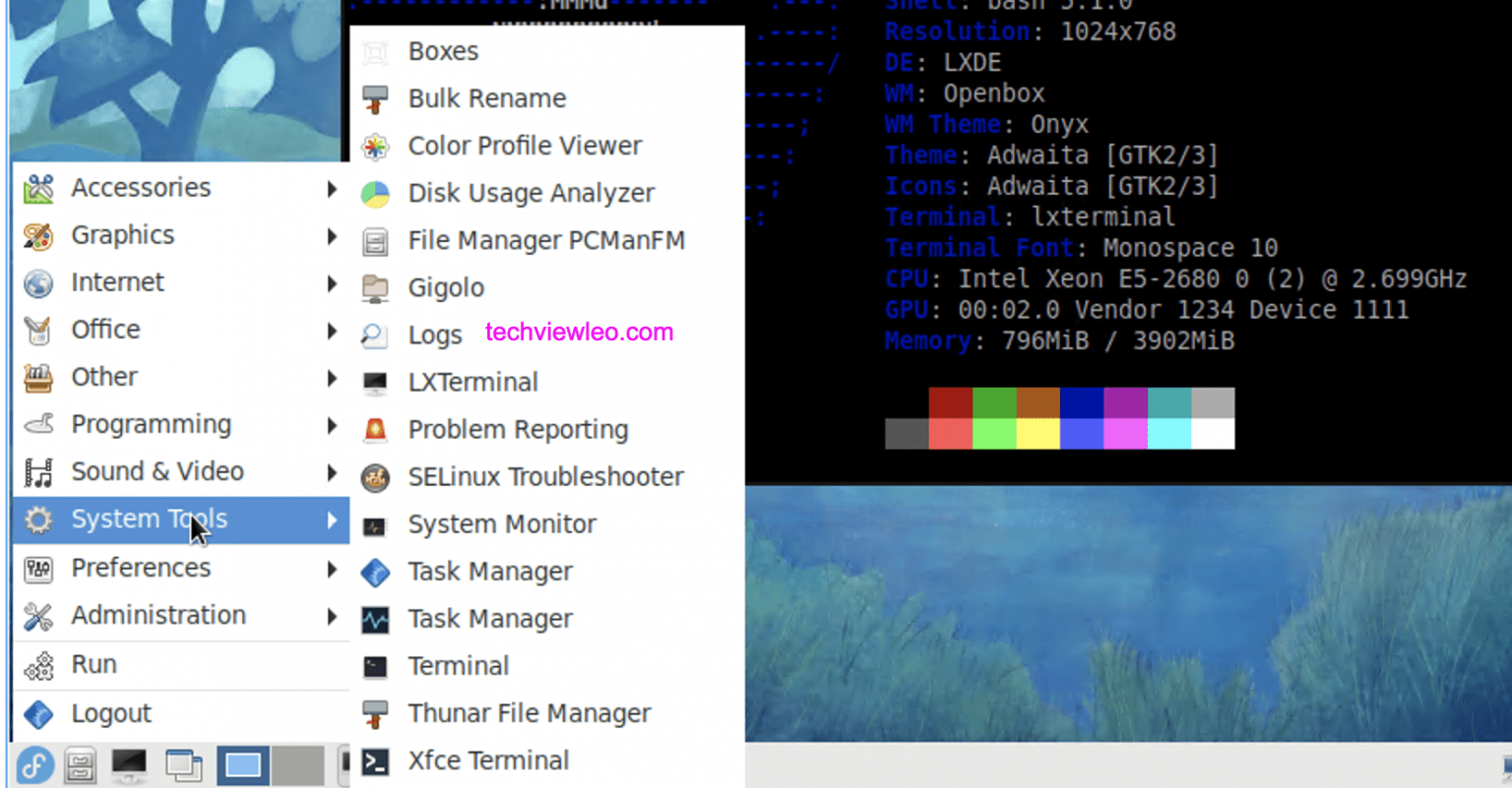
Task: Click the Resolution 1024x768 line in terminal
Action: coord(1030,31)
